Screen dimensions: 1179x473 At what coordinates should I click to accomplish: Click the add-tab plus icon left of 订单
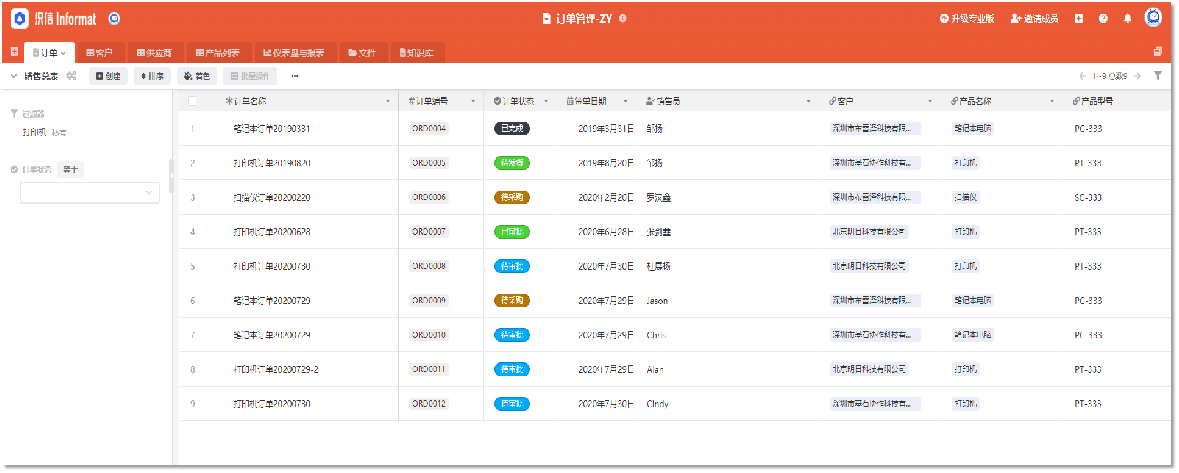[14, 53]
